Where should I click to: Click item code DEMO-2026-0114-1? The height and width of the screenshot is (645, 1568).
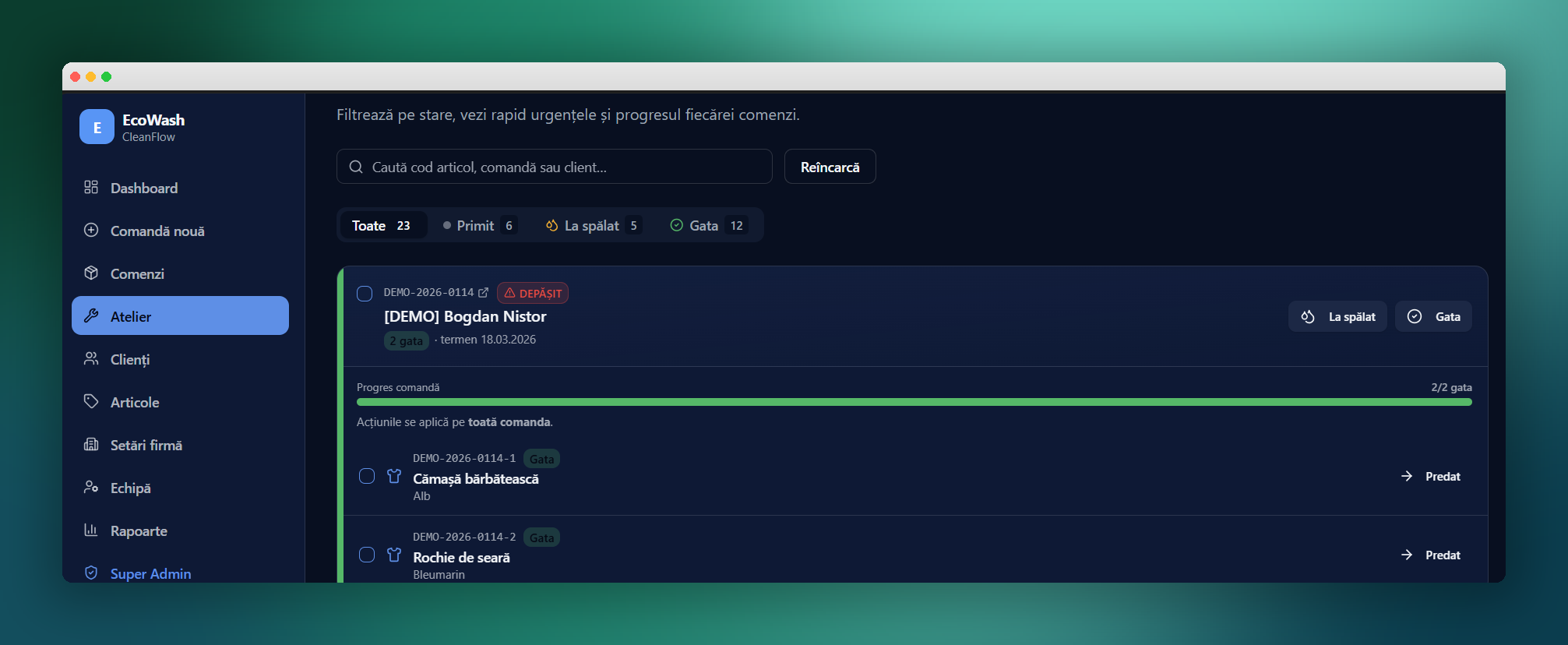click(464, 458)
